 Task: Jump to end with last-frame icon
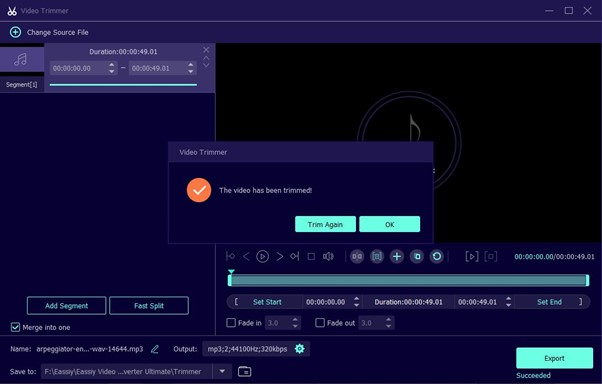(x=294, y=256)
